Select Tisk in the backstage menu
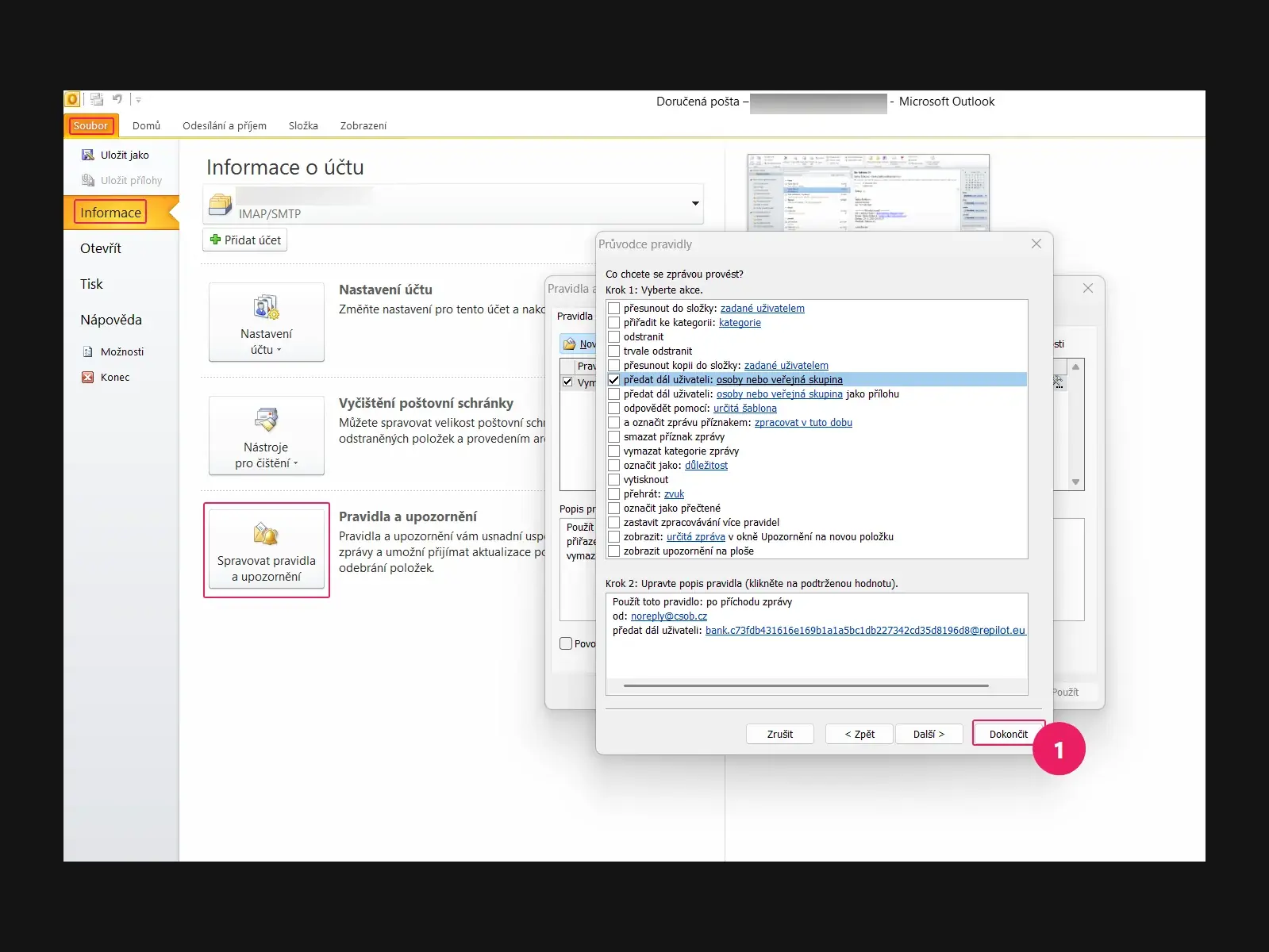The height and width of the screenshot is (952, 1269). click(91, 284)
